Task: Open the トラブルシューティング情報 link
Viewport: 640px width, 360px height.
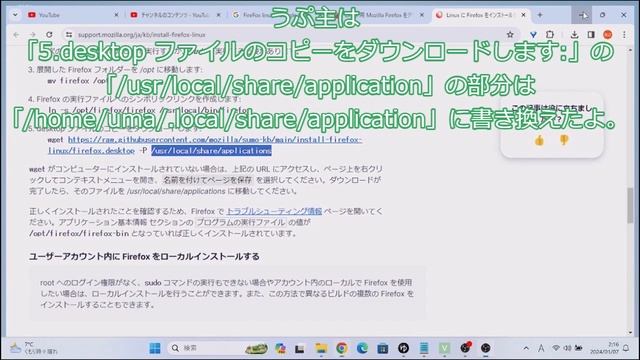Action: click(274, 211)
